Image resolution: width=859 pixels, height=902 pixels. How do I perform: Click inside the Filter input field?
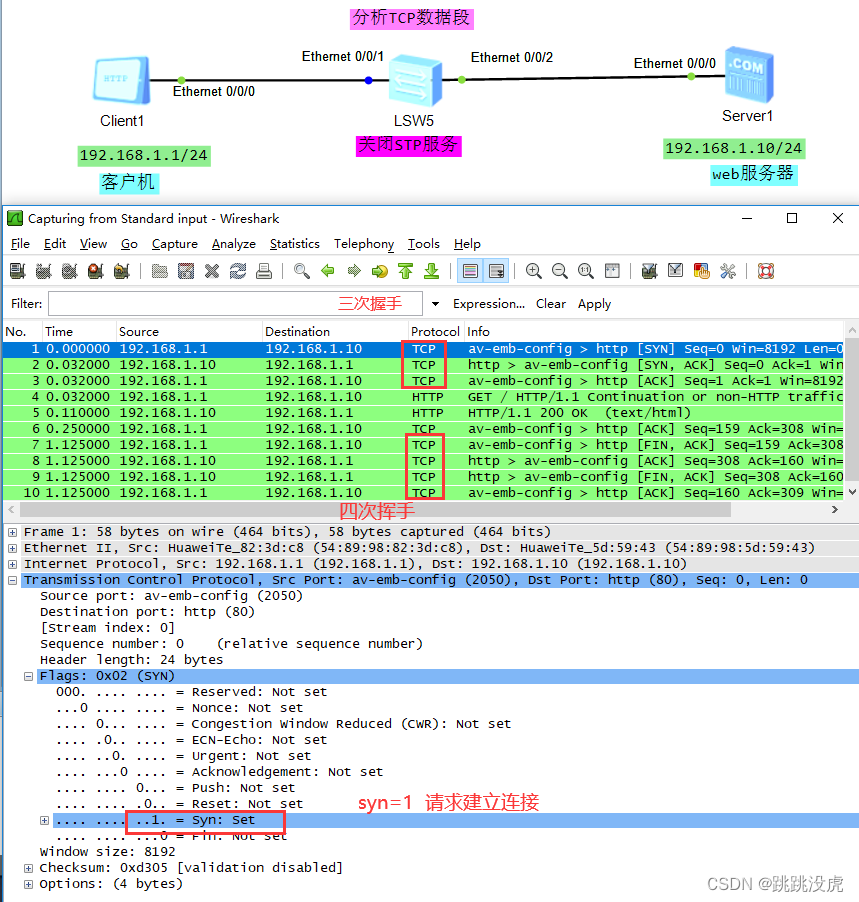point(235,304)
